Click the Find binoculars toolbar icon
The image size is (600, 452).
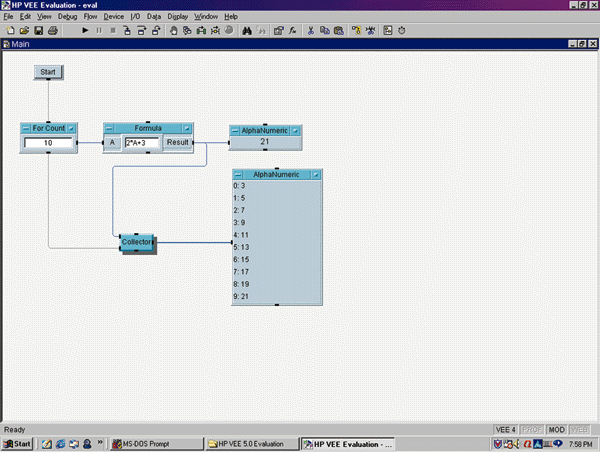coord(247,31)
